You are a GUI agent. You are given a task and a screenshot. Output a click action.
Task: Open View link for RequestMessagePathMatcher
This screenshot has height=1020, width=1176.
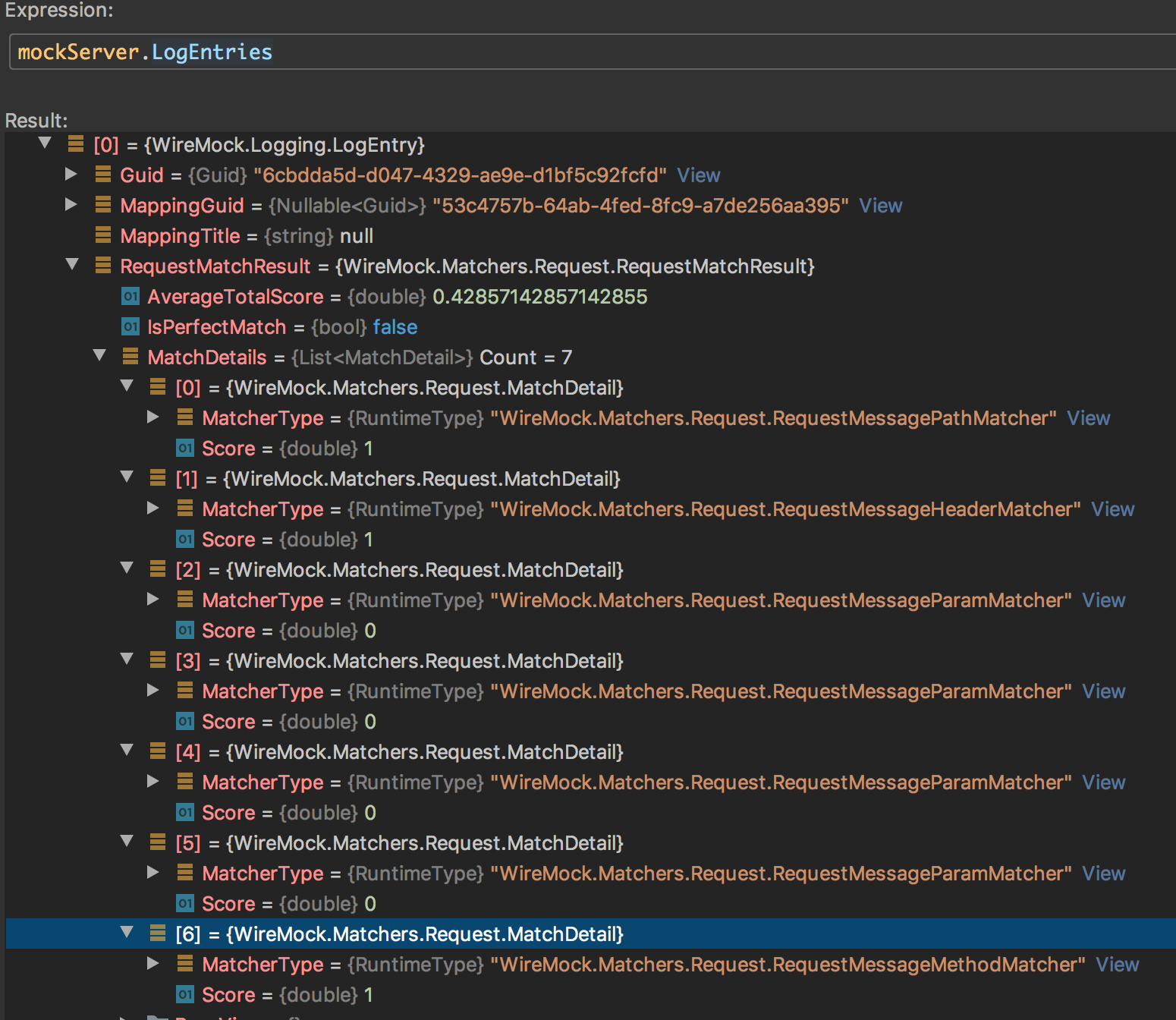coord(1088,418)
